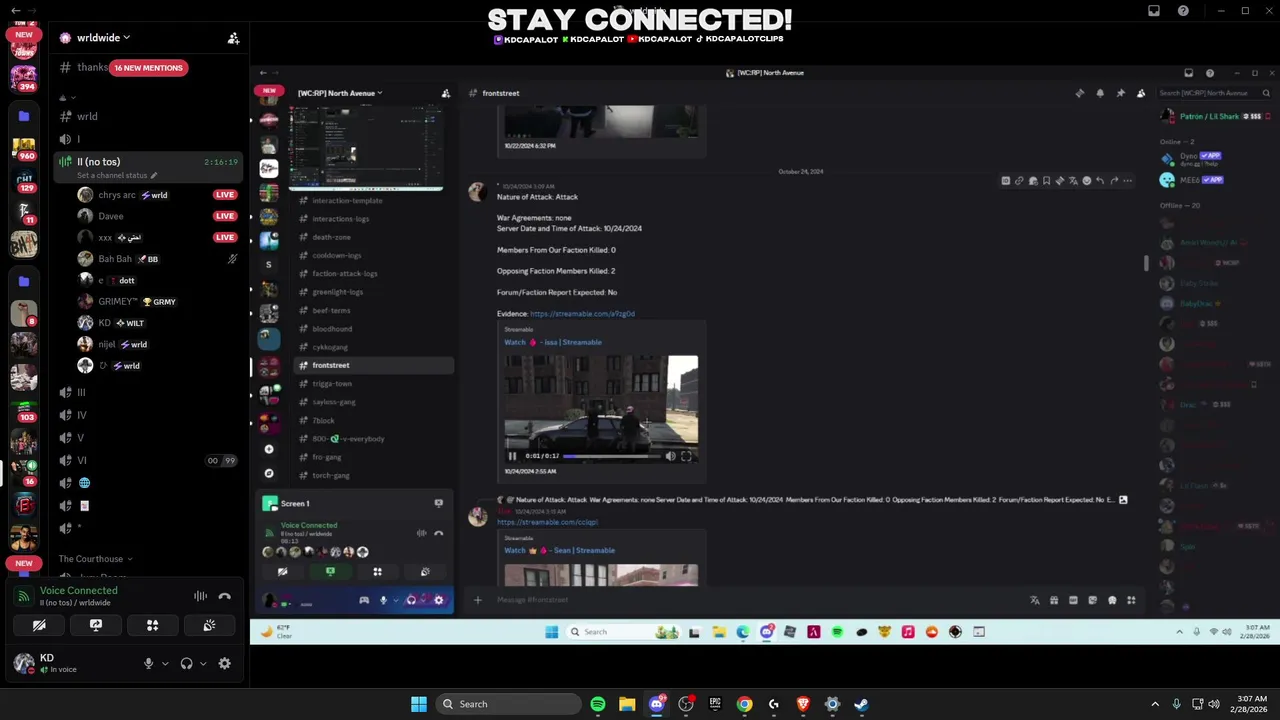
Task: Click the Message #frontstreet input box
Action: (760, 600)
